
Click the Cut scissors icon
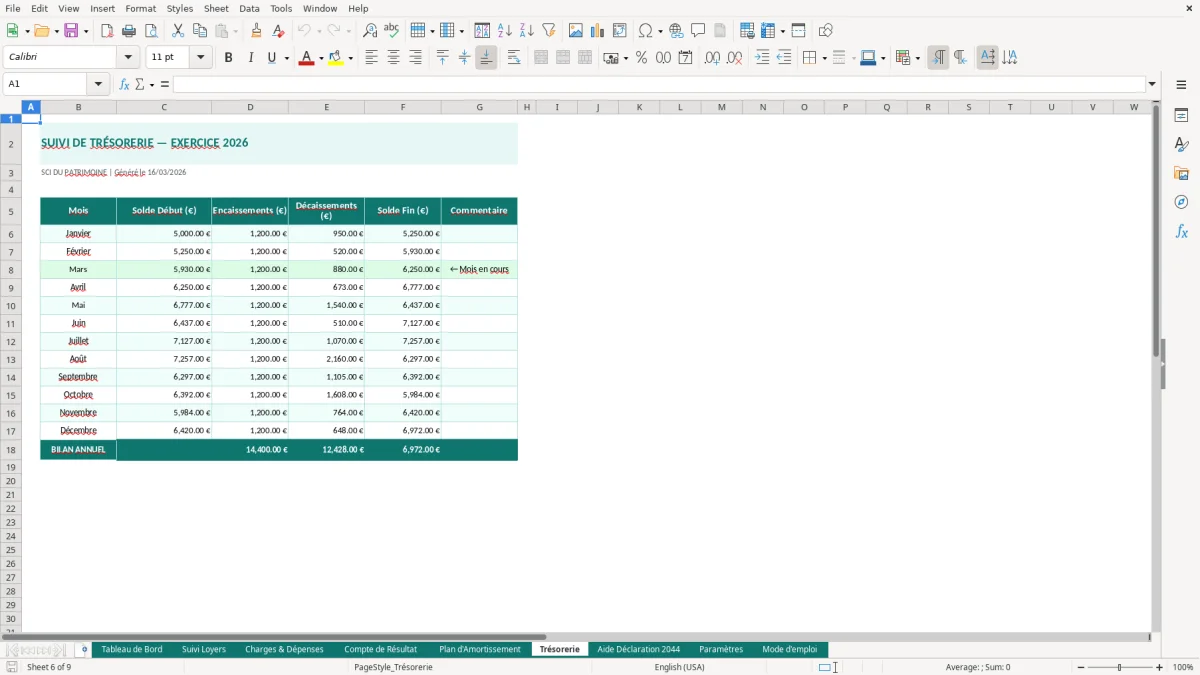(178, 31)
